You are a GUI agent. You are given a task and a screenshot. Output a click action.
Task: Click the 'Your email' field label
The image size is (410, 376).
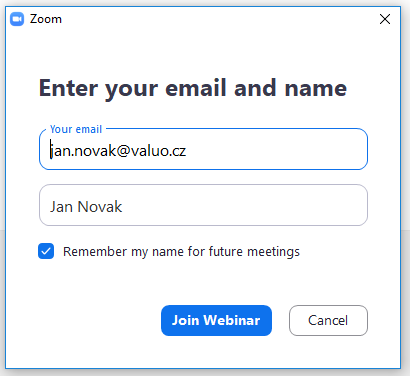(76, 129)
